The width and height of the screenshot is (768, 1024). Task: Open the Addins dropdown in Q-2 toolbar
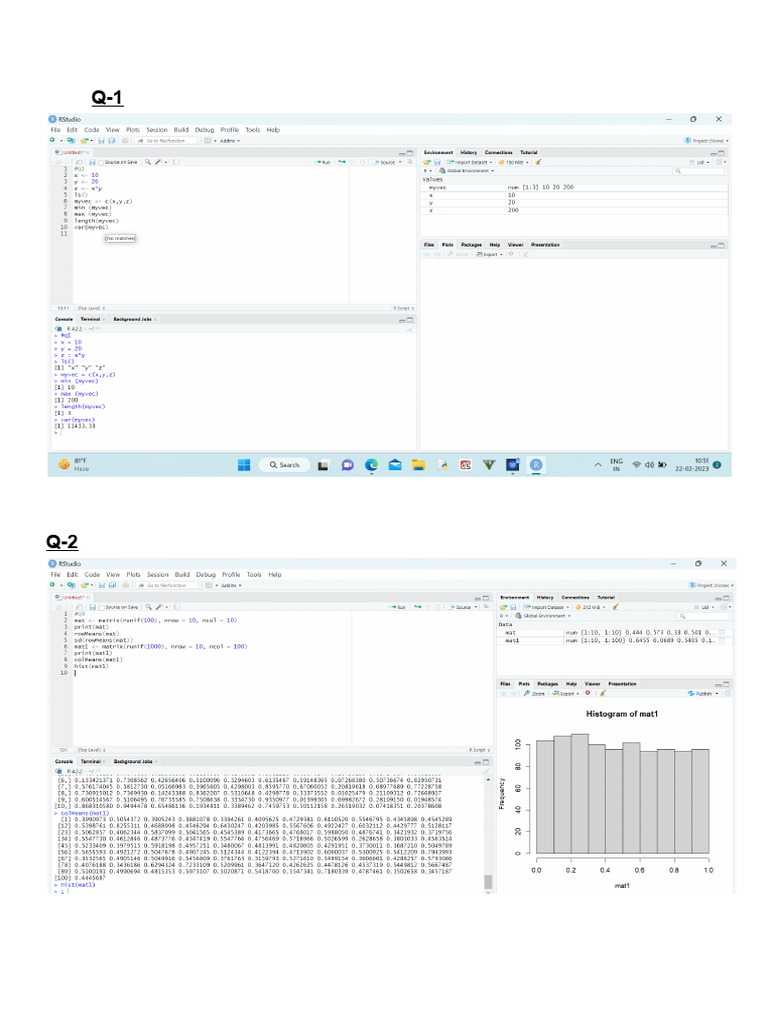[x=230, y=585]
